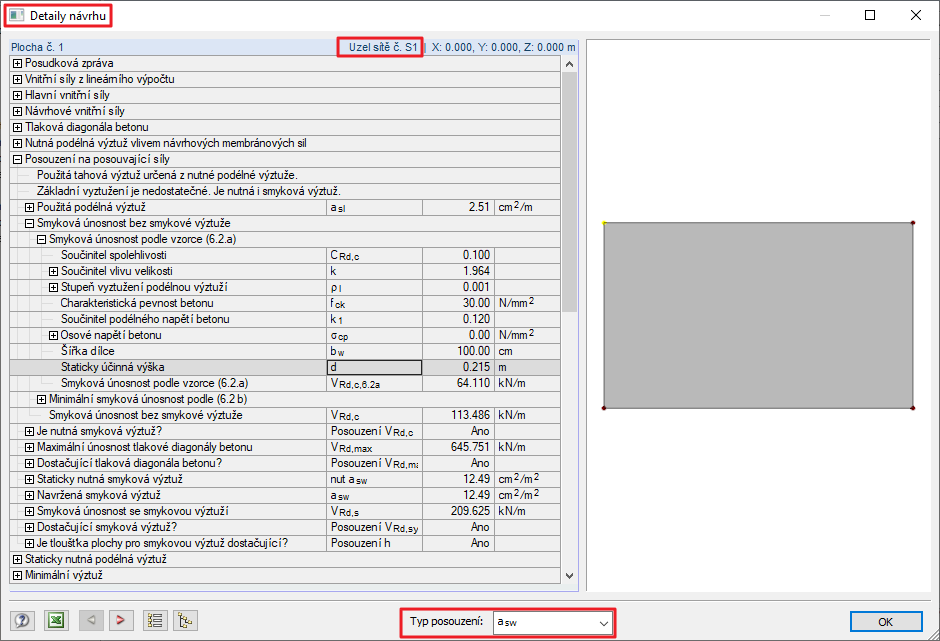Expand Návrhové vnitřní síly node
Image resolution: width=940 pixels, height=641 pixels.
[x=17, y=111]
